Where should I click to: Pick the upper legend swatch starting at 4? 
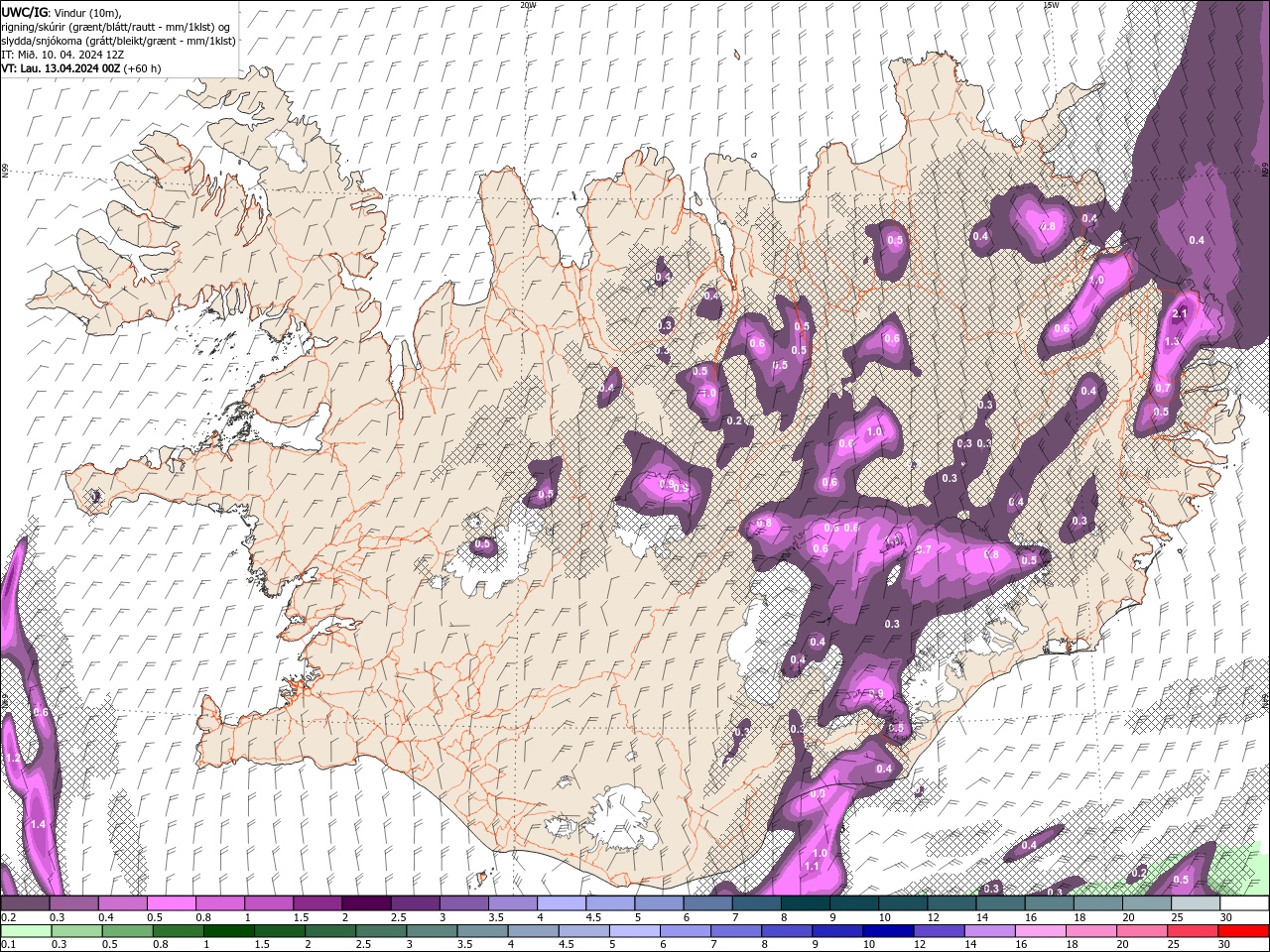click(562, 903)
